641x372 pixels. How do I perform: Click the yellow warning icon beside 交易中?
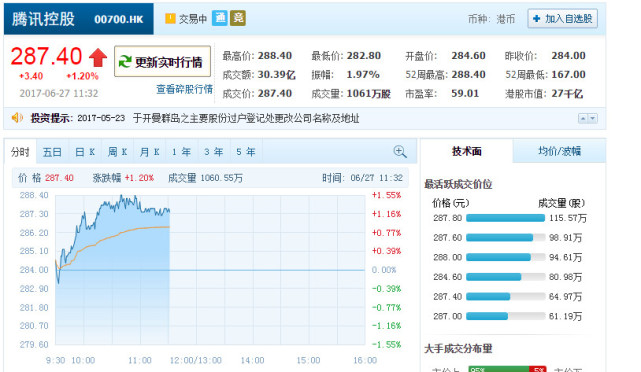[x=170, y=18]
